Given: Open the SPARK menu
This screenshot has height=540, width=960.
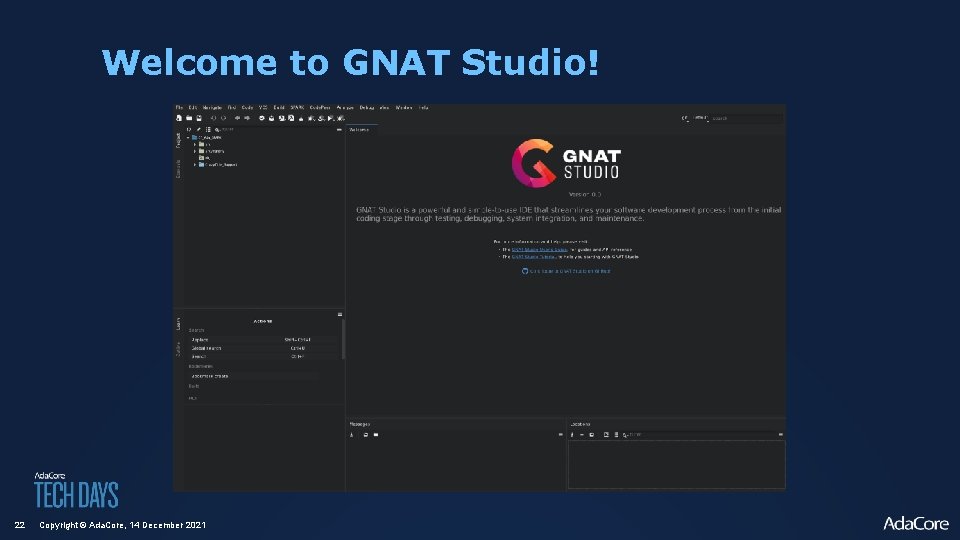Looking at the screenshot, I should 298,108.
